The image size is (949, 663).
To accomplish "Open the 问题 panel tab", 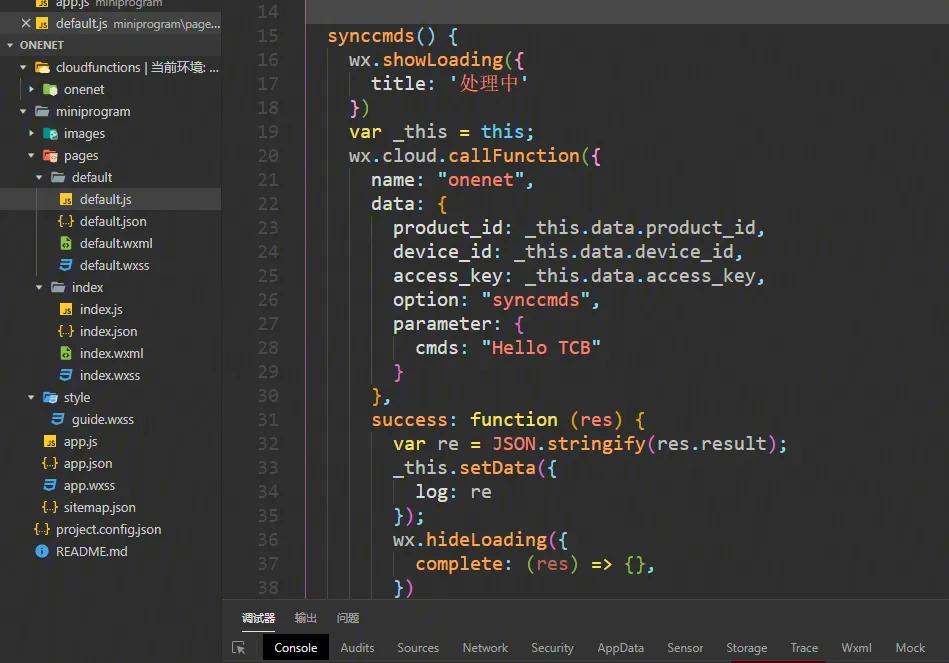I will (x=348, y=618).
